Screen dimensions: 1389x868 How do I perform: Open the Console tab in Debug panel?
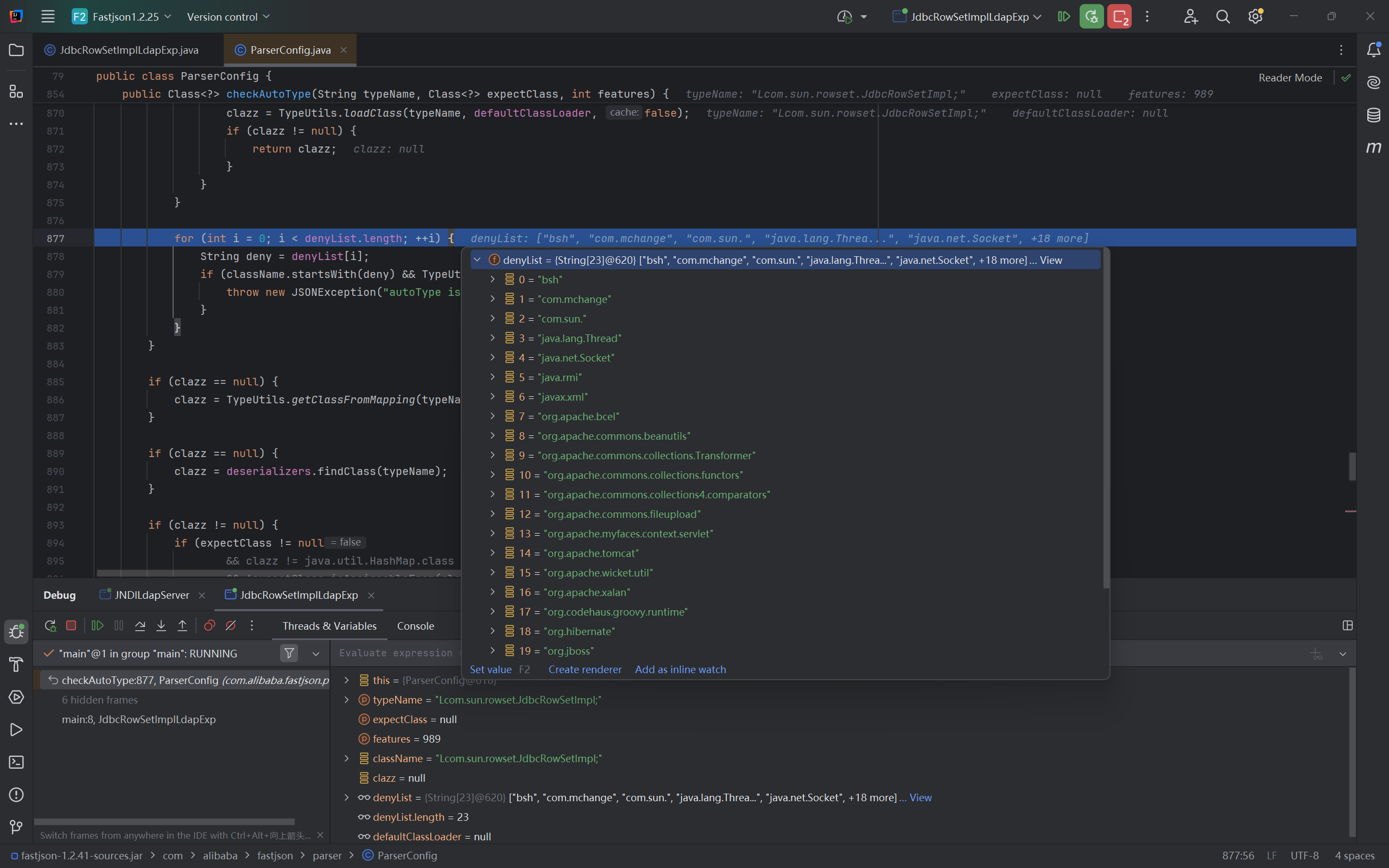pos(416,626)
